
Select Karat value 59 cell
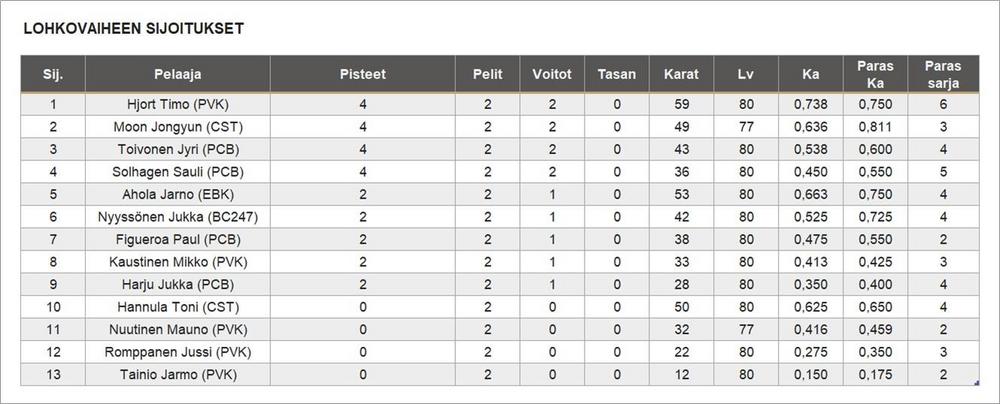click(681, 104)
